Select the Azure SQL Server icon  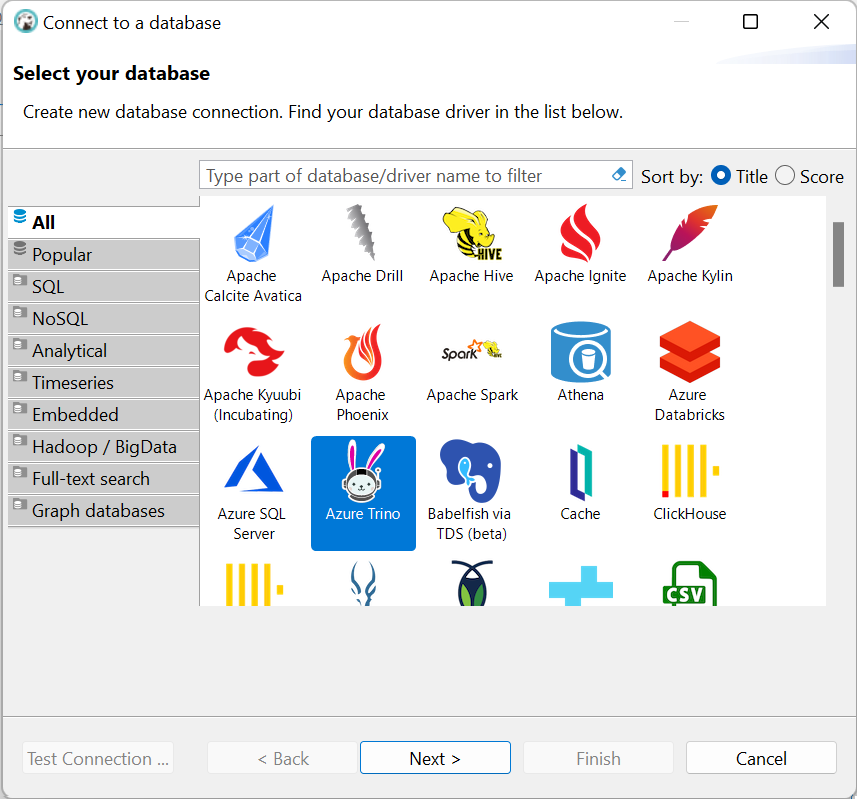tap(253, 469)
